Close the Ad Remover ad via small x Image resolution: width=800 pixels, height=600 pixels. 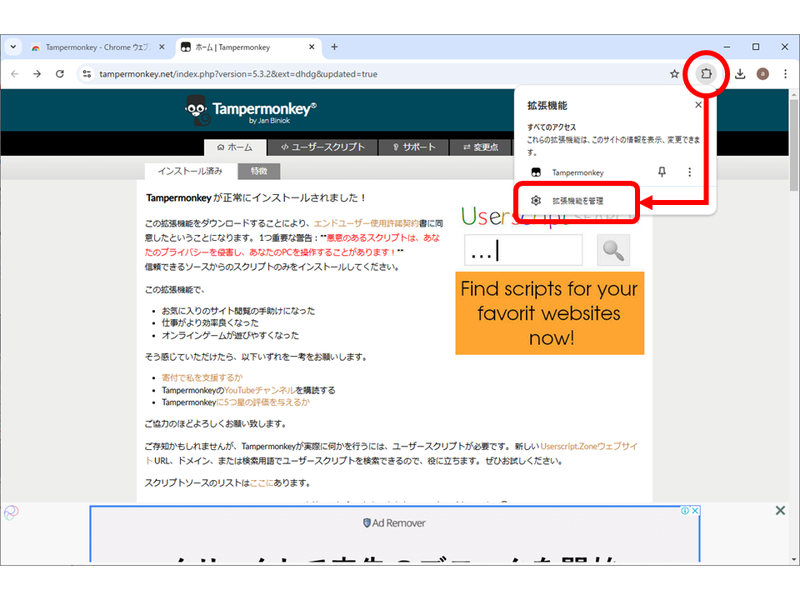pos(694,511)
